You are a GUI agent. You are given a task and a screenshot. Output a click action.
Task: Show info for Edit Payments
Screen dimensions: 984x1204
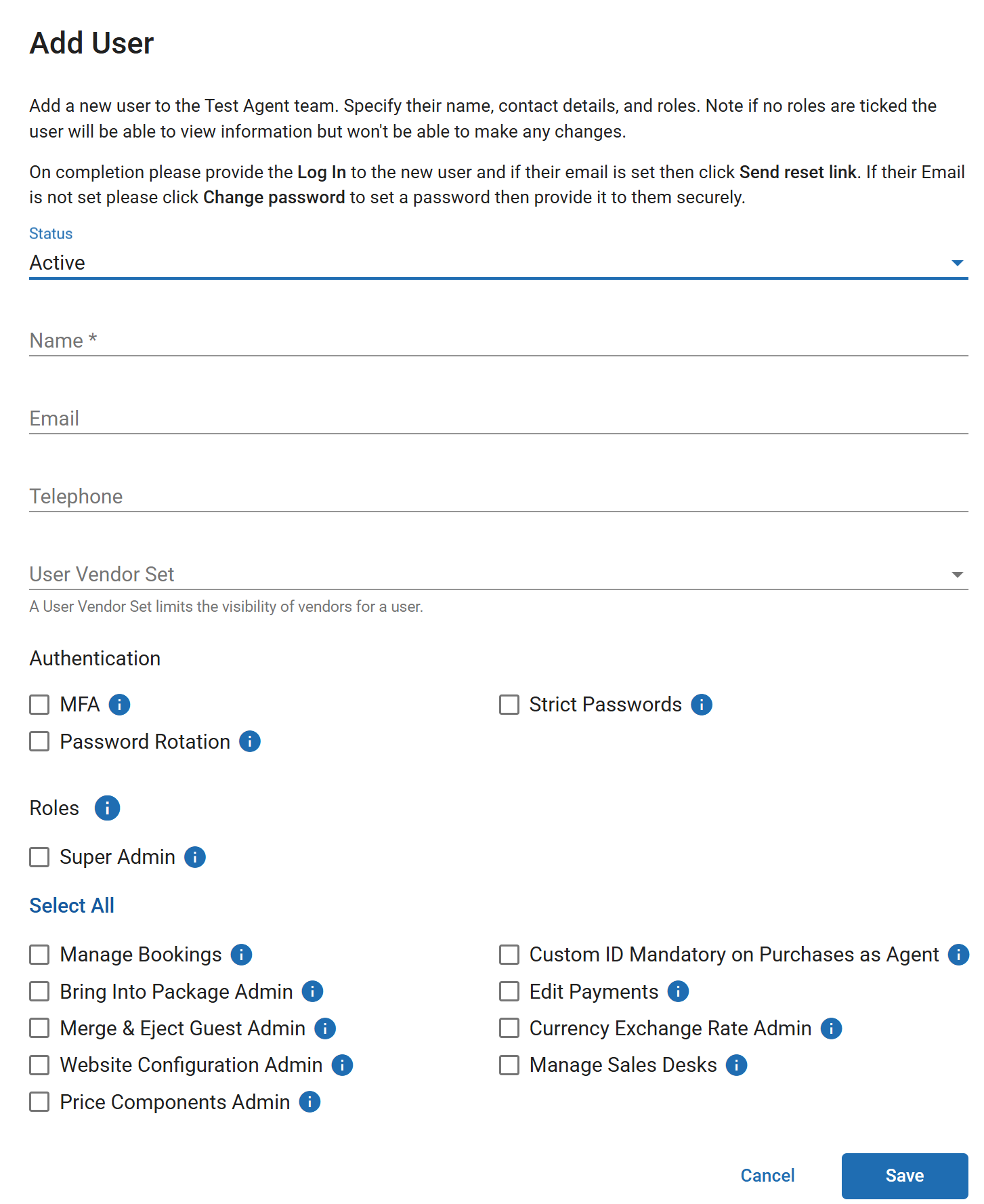678,991
